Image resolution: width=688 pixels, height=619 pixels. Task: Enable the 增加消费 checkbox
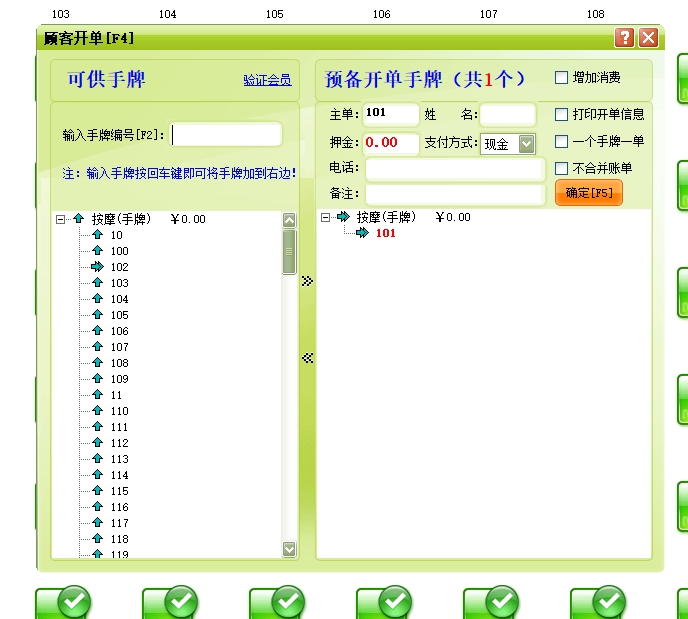(x=561, y=77)
